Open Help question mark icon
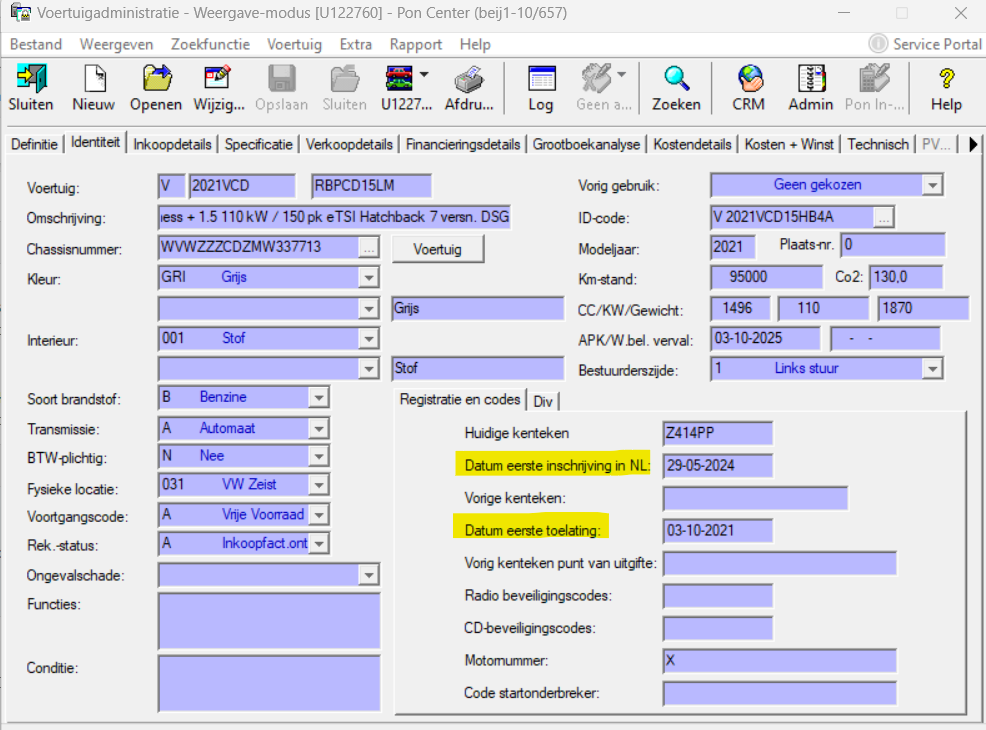The width and height of the screenshot is (986, 730). coord(946,79)
